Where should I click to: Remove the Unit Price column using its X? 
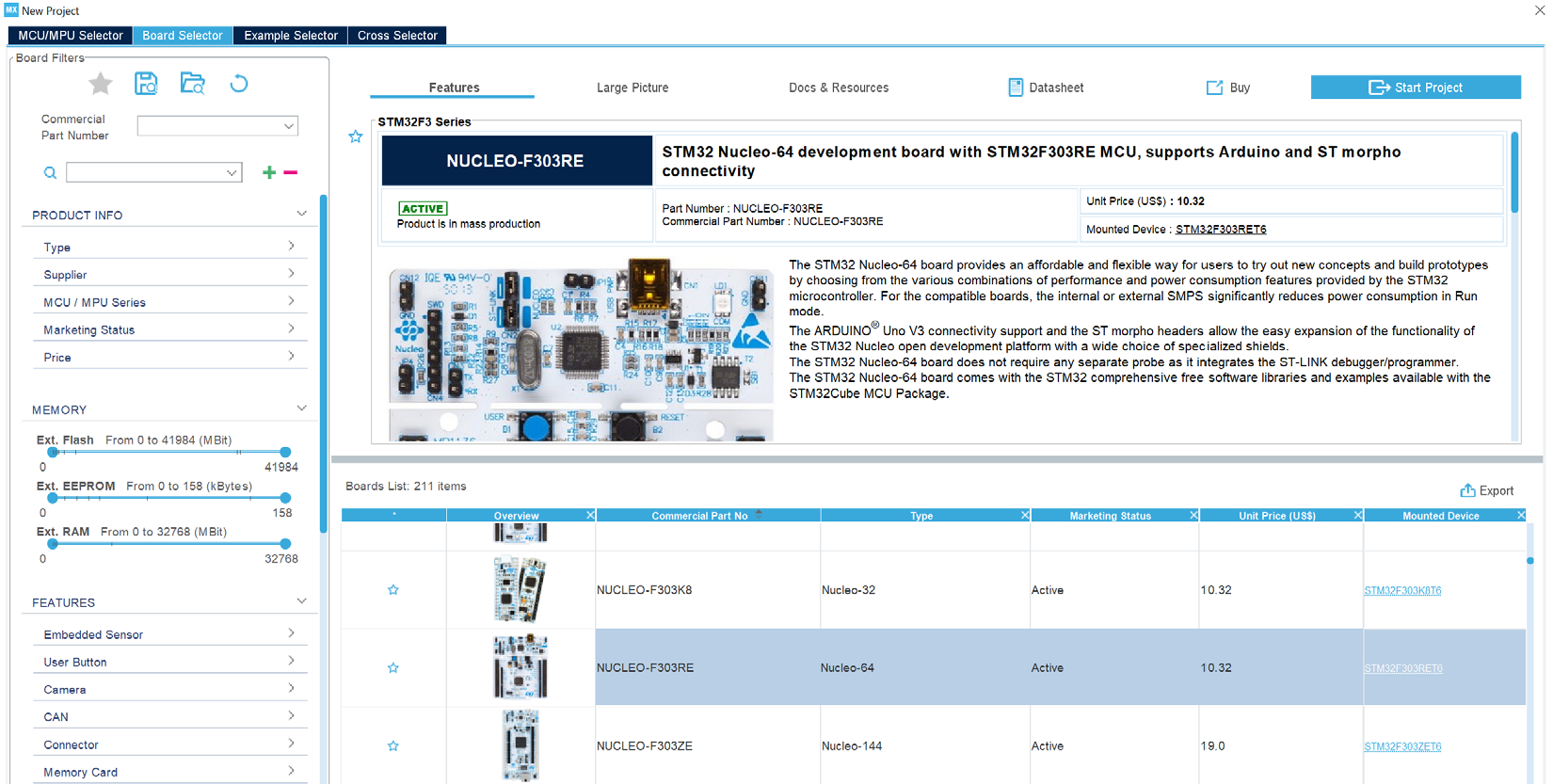pos(1358,515)
